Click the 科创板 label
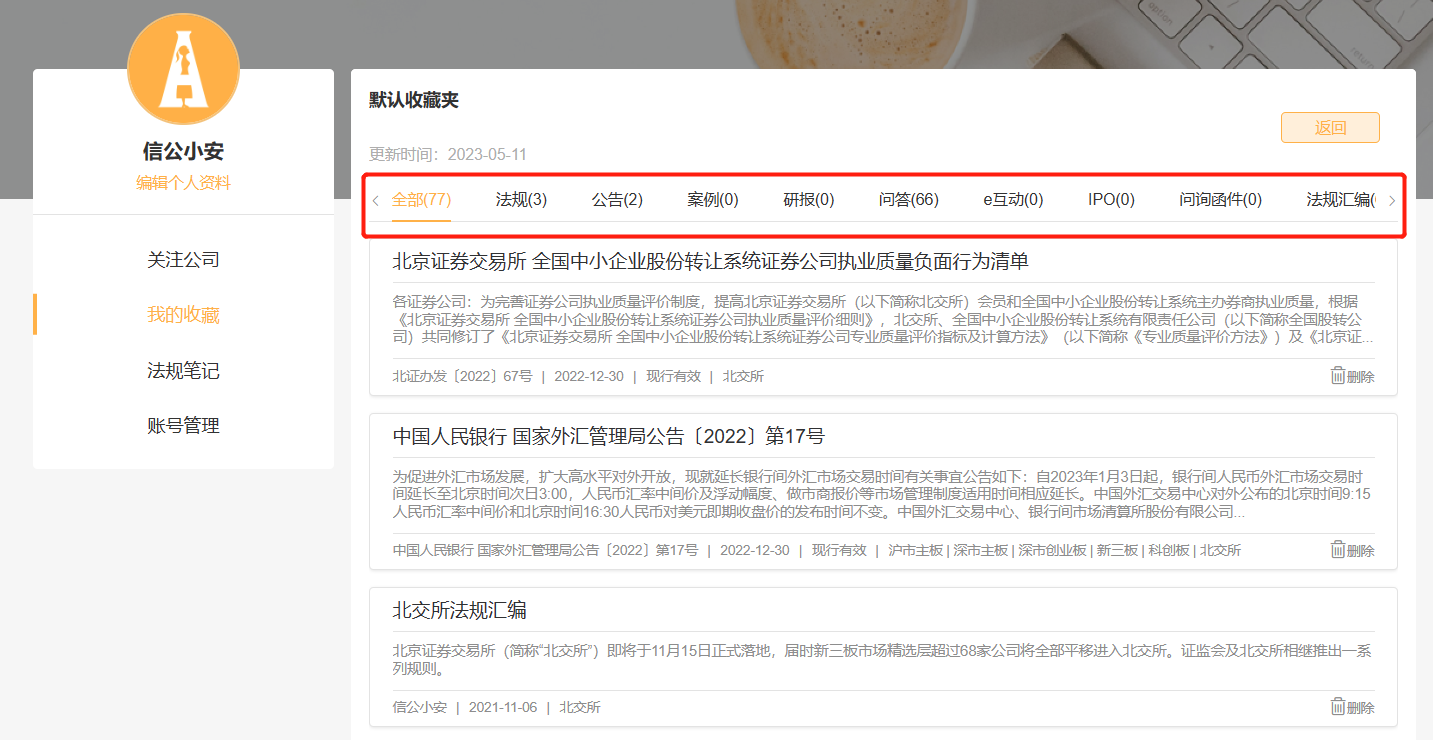This screenshot has width=1433, height=740. [x=1168, y=550]
